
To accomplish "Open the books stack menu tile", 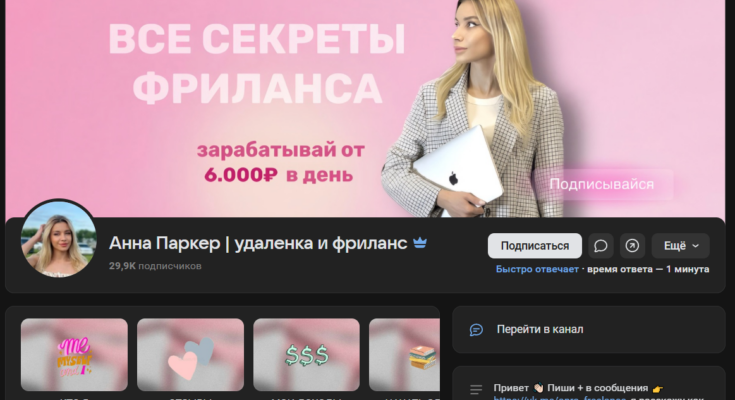I will pyautogui.click(x=404, y=354).
